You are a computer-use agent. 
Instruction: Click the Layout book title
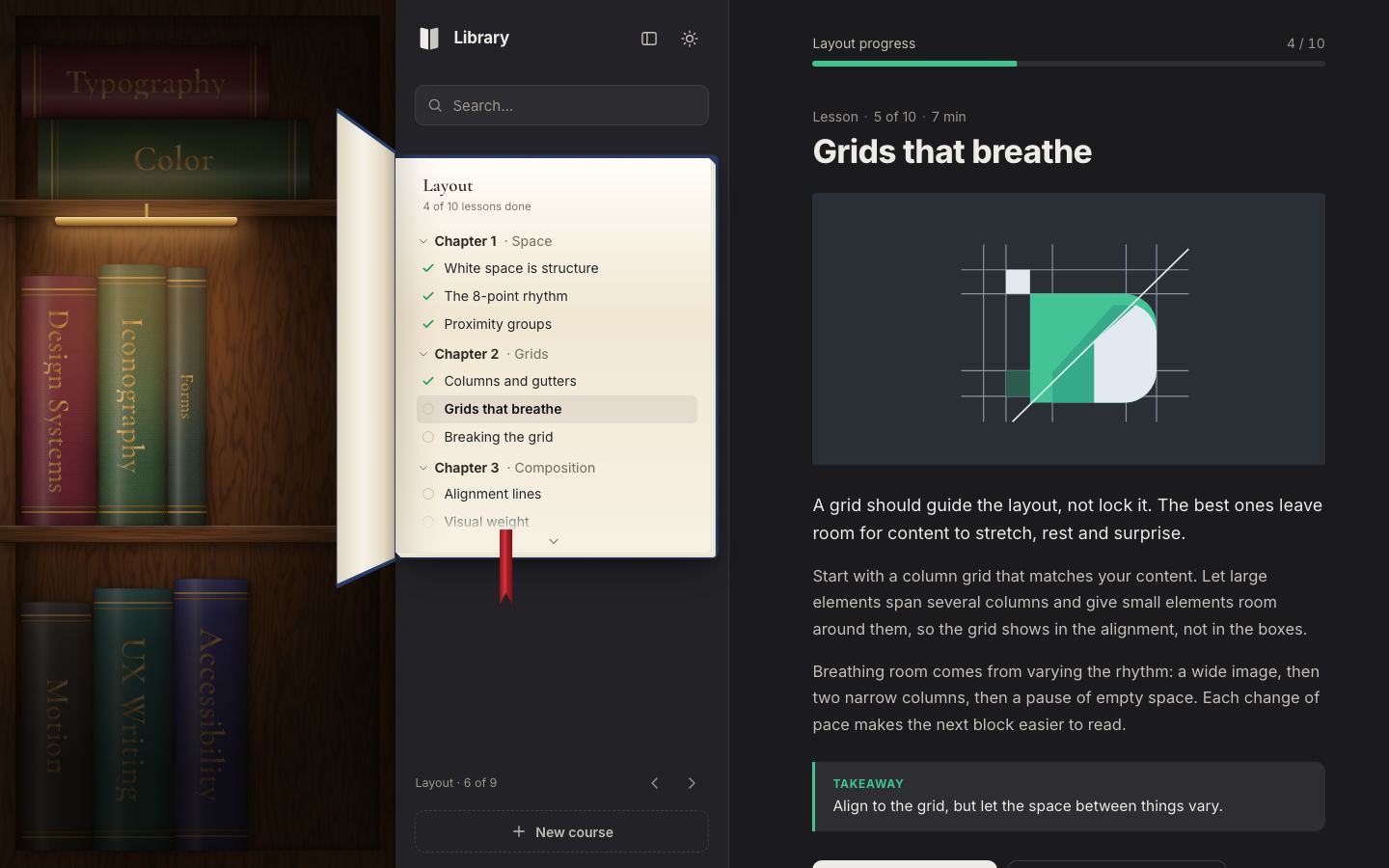(448, 185)
